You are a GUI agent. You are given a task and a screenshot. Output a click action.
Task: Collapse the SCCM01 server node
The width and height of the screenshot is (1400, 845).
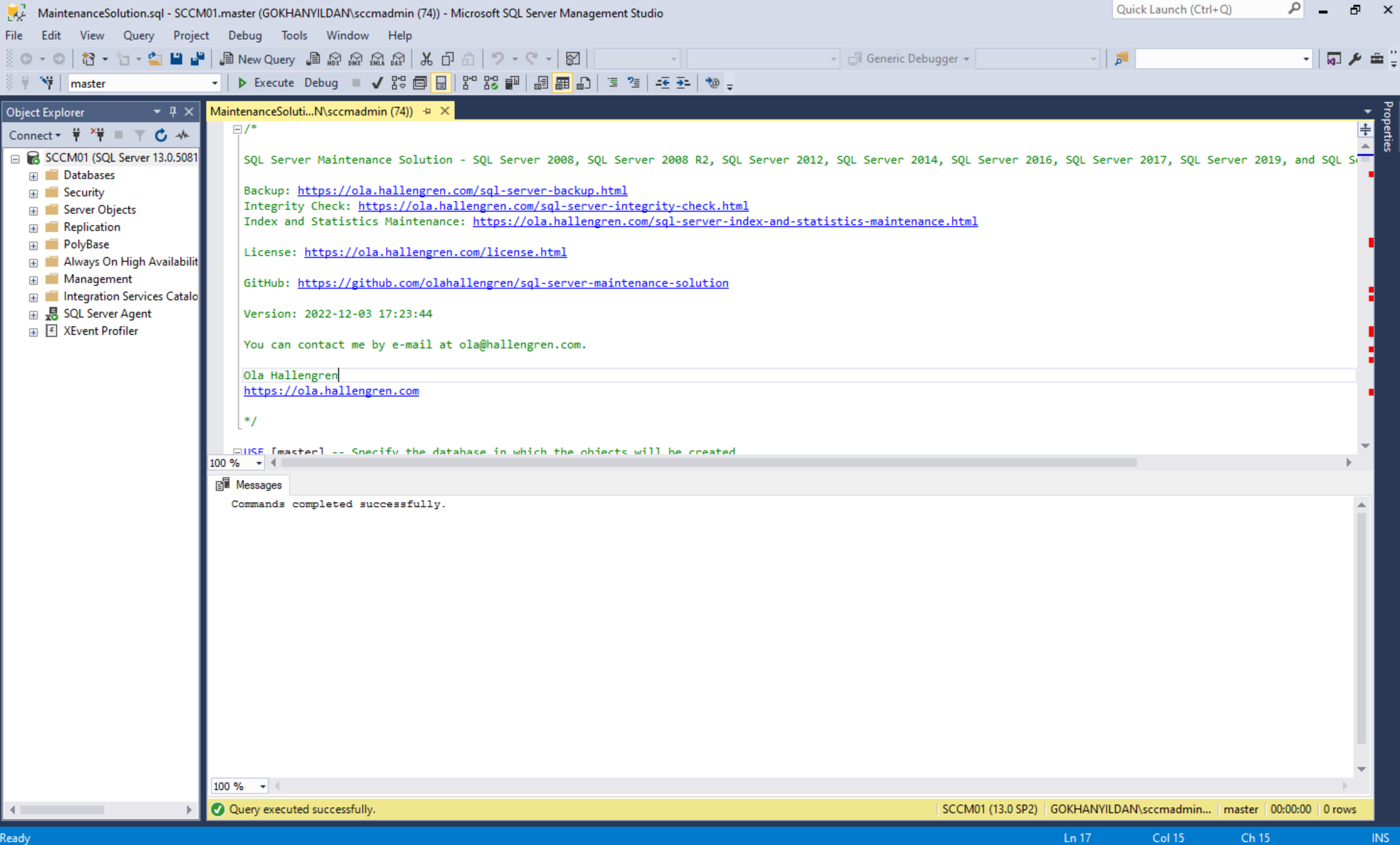(15, 158)
